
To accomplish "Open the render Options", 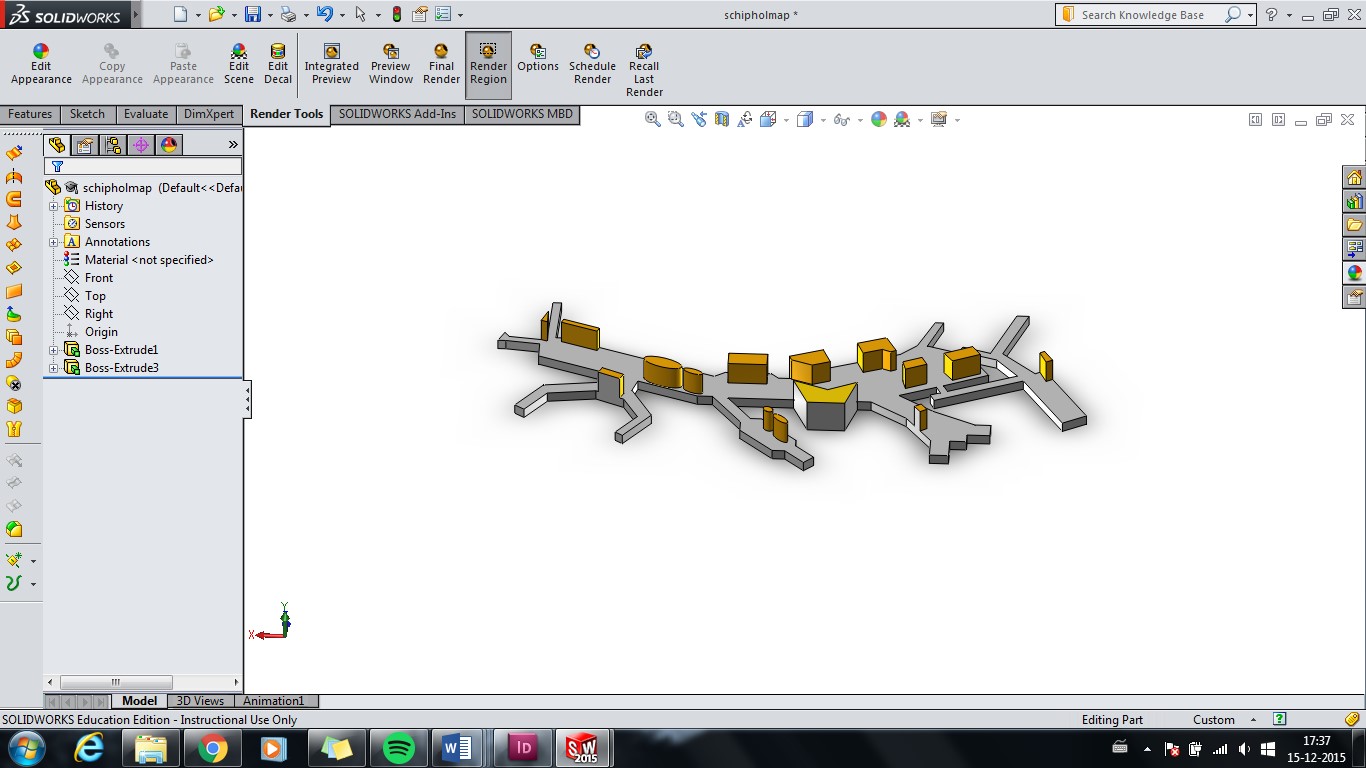I will point(538,59).
